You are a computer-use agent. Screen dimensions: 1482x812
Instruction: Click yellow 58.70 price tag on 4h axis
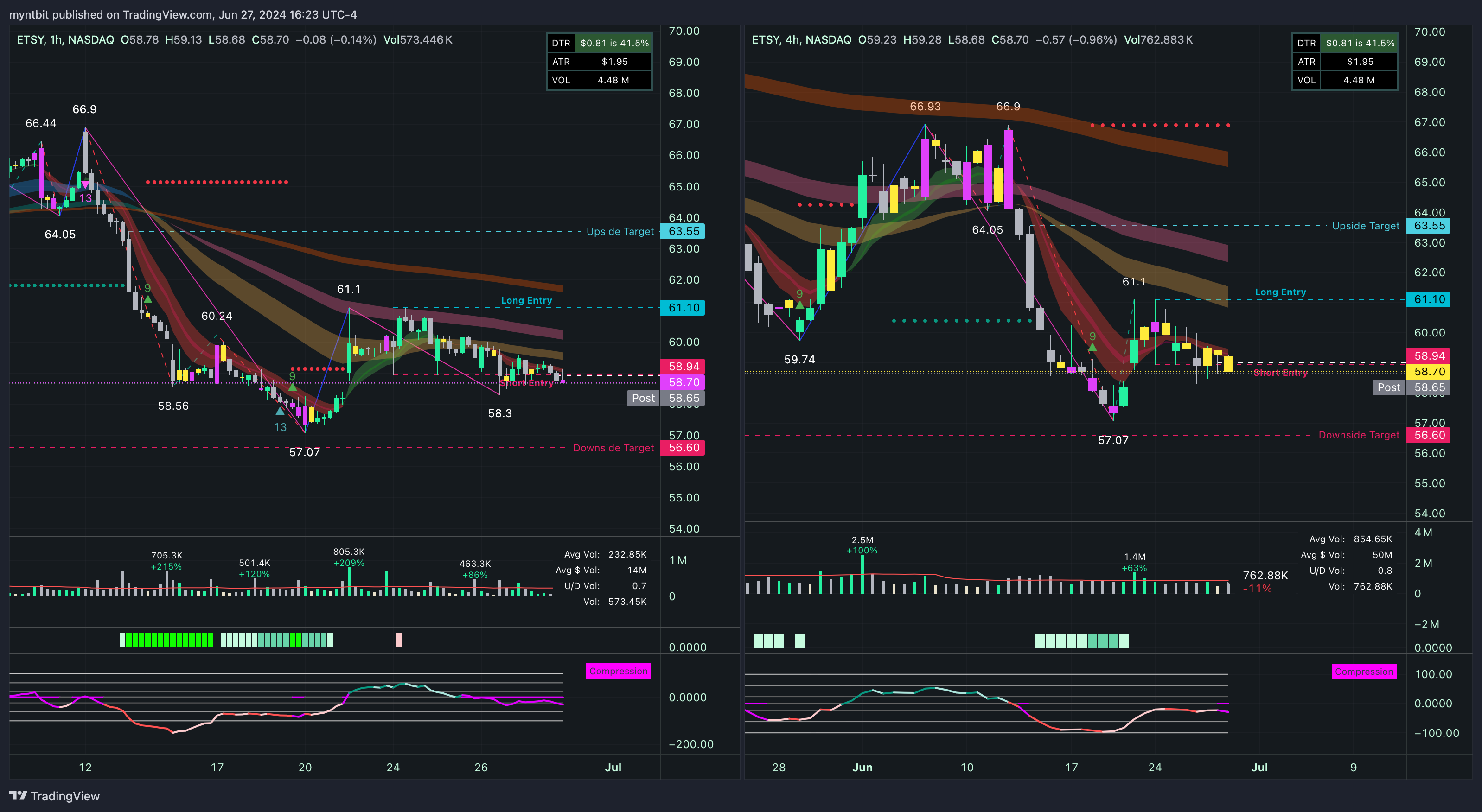pyautogui.click(x=1429, y=372)
